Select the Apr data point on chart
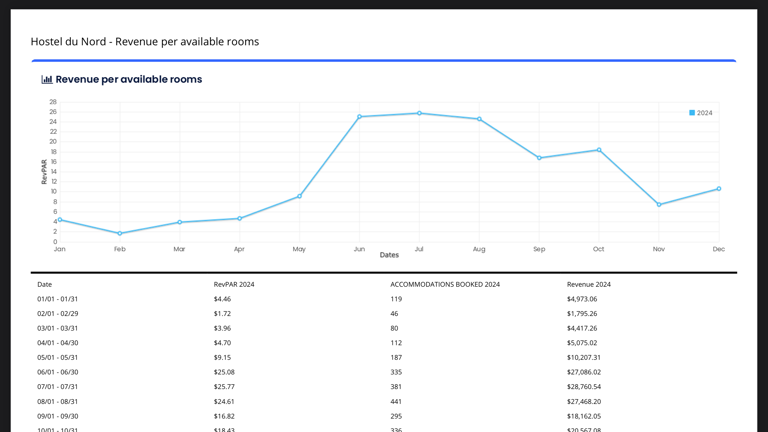The height and width of the screenshot is (432, 768). pyautogui.click(x=240, y=218)
